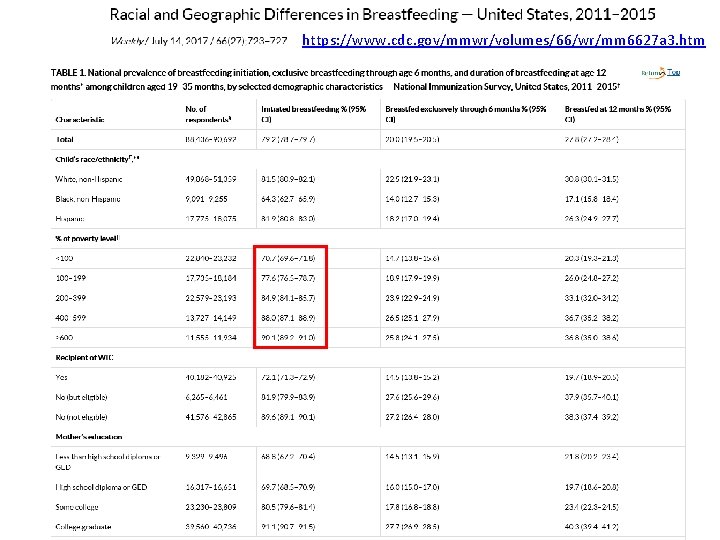Click the 'Initiated breastfeeding % (95% CI)' header
Image resolution: width=720 pixels, height=540 pixels.
(x=314, y=114)
